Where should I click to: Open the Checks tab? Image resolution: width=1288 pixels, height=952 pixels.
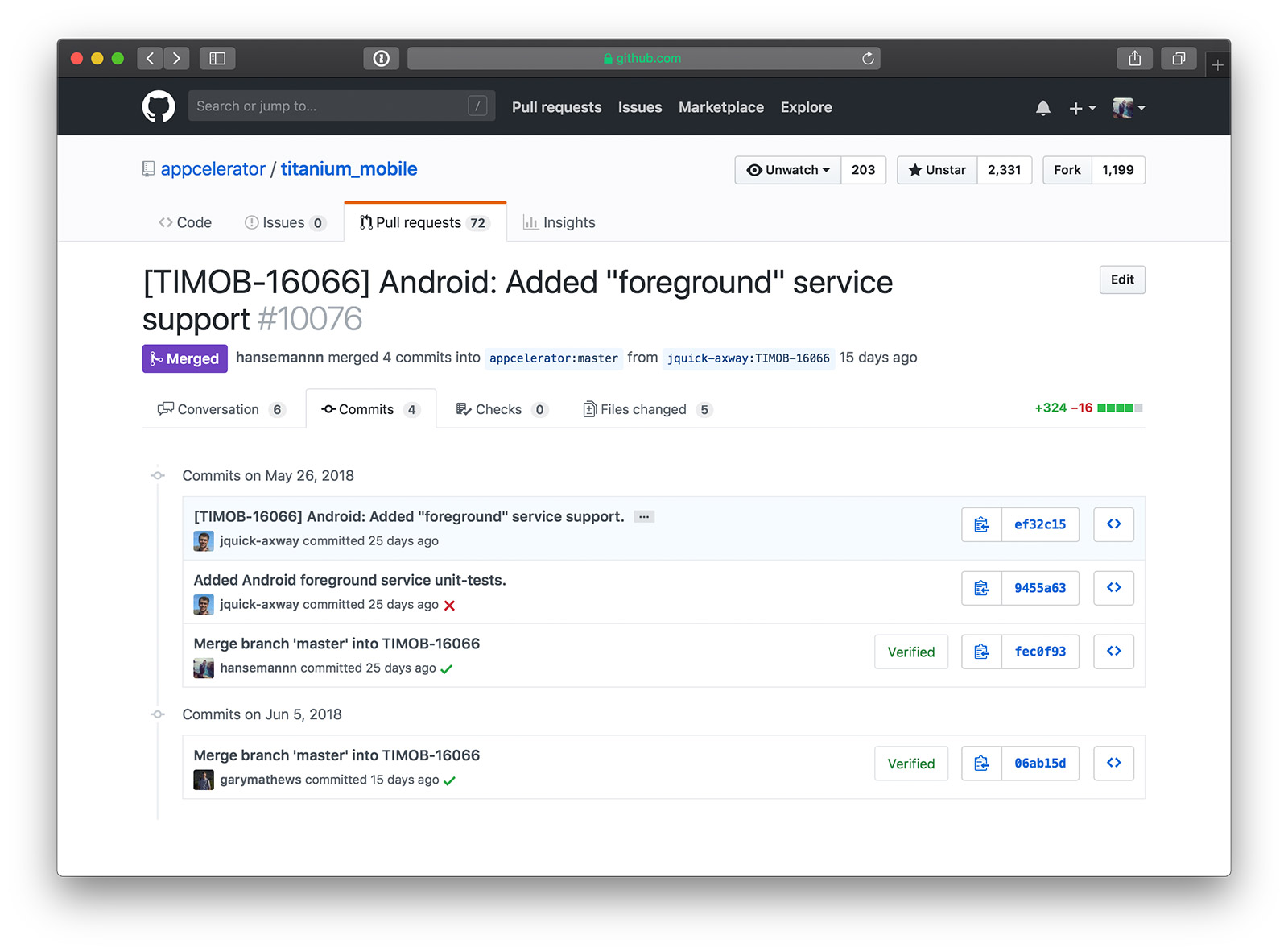(x=502, y=409)
